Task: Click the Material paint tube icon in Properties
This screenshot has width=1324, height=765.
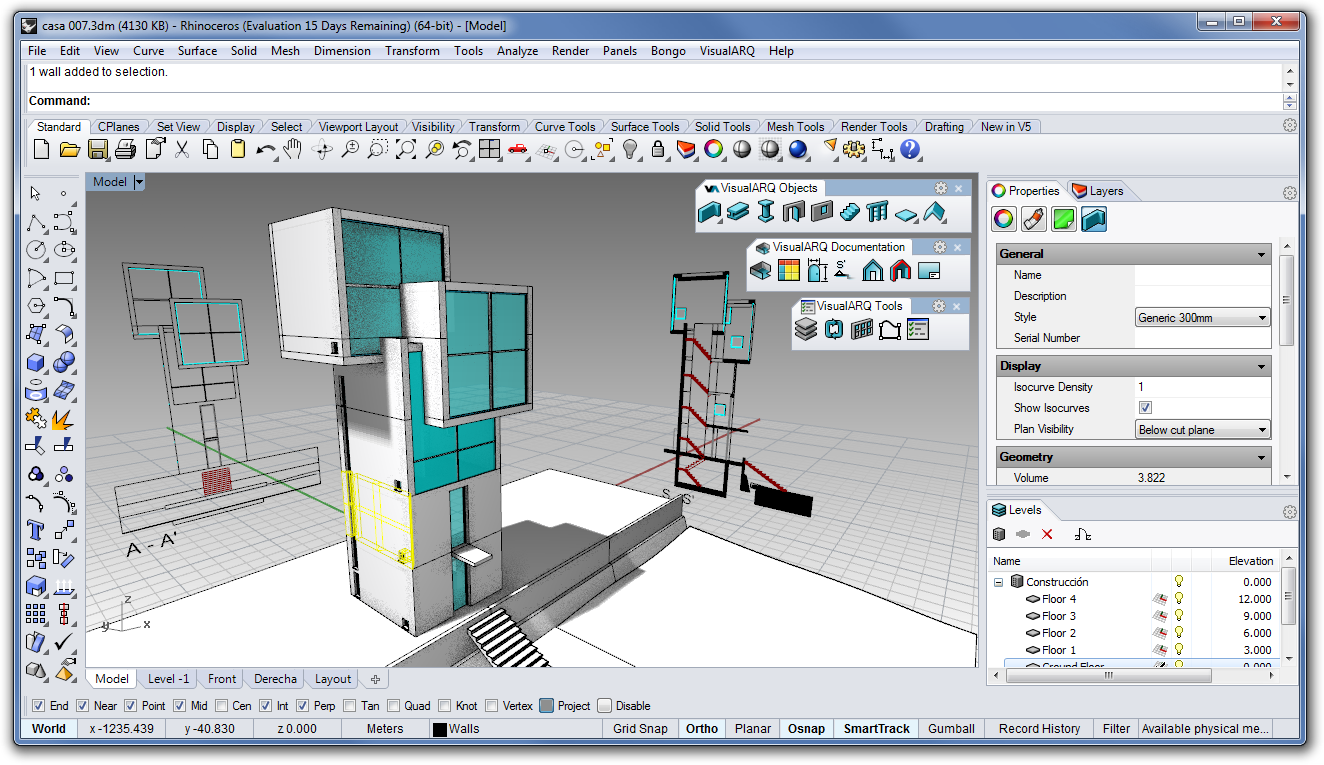Action: click(x=1034, y=219)
